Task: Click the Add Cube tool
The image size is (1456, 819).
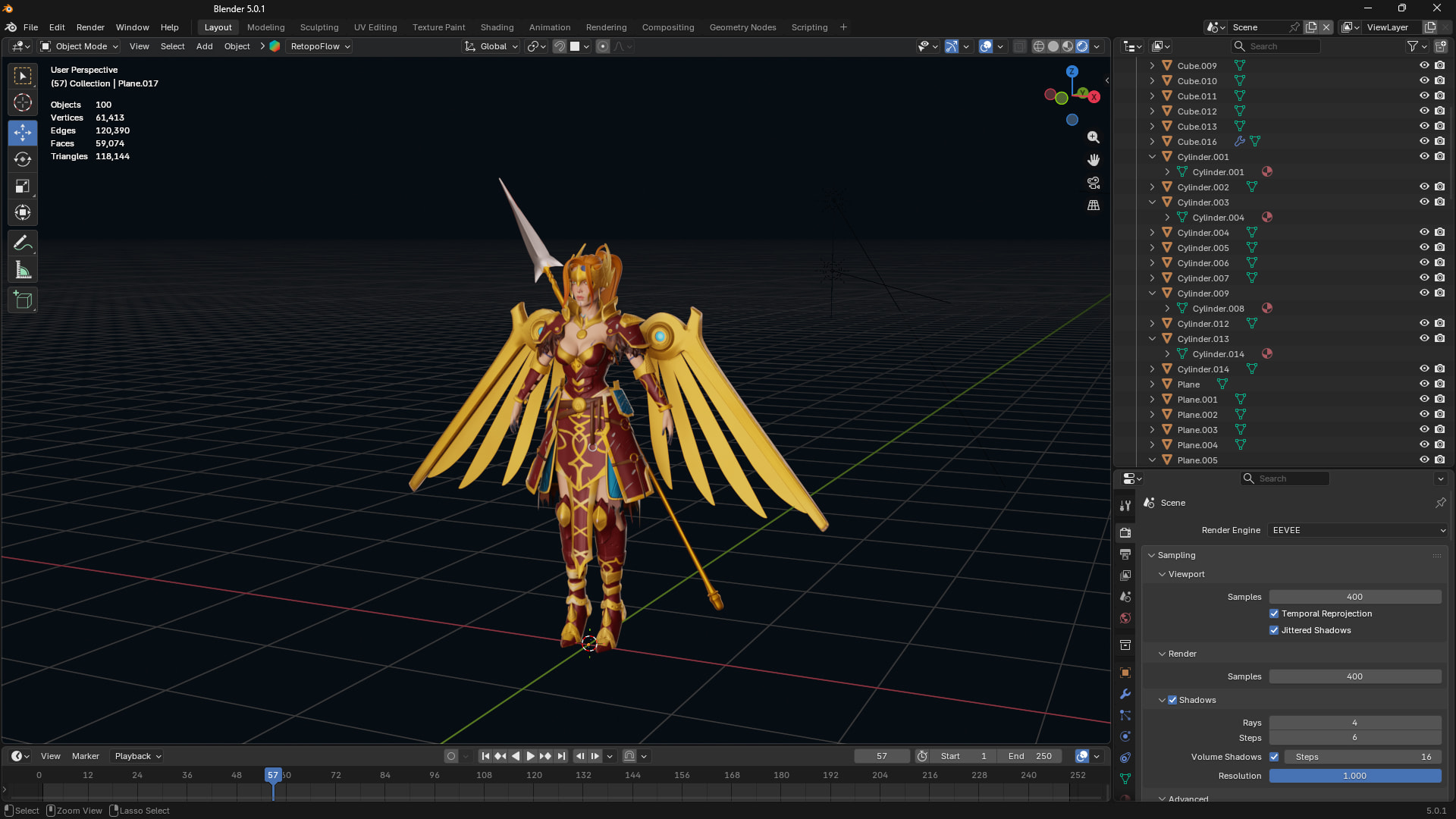Action: 23,300
